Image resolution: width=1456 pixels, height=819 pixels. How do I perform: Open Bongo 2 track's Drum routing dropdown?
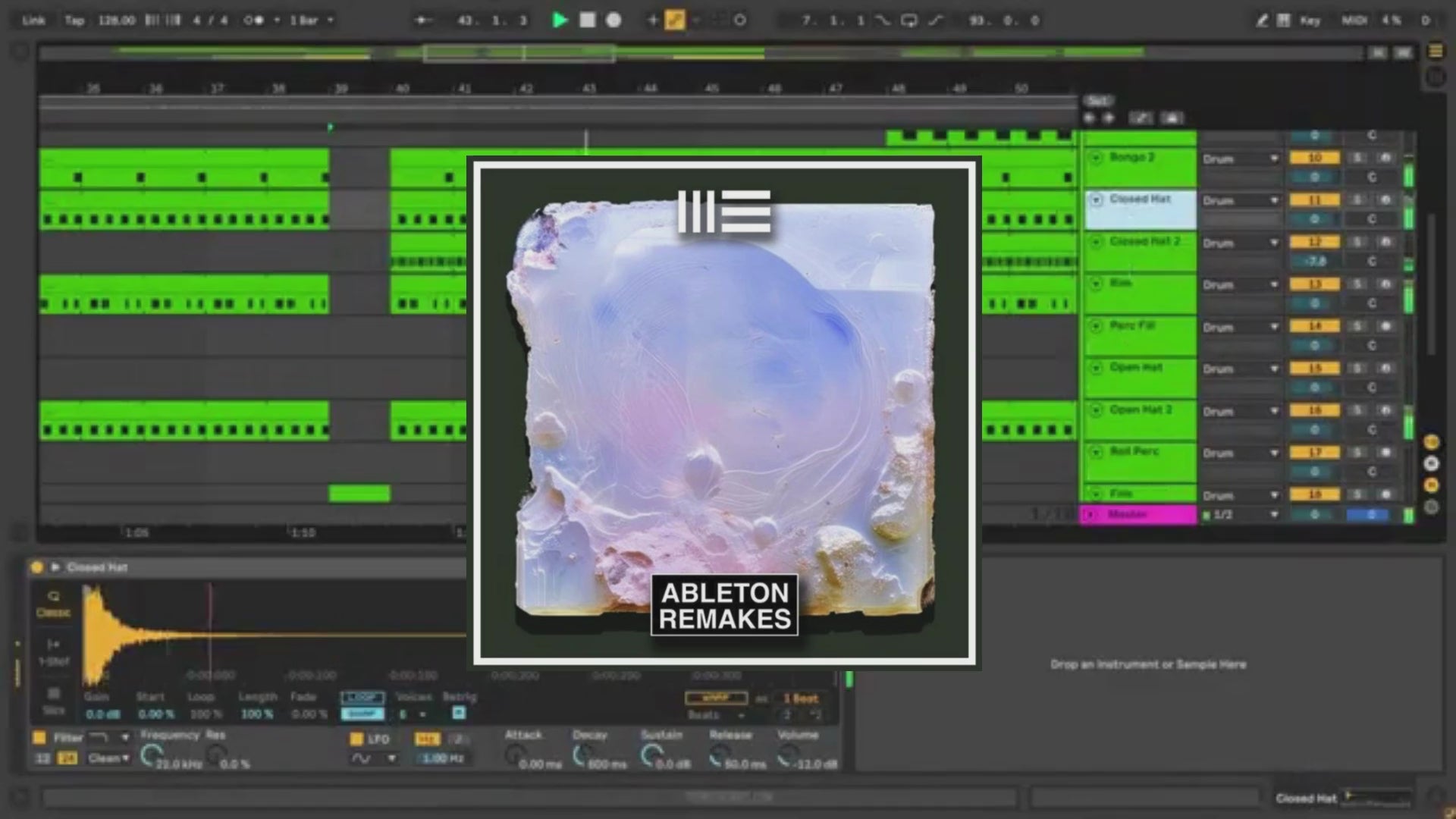pyautogui.click(x=1241, y=159)
